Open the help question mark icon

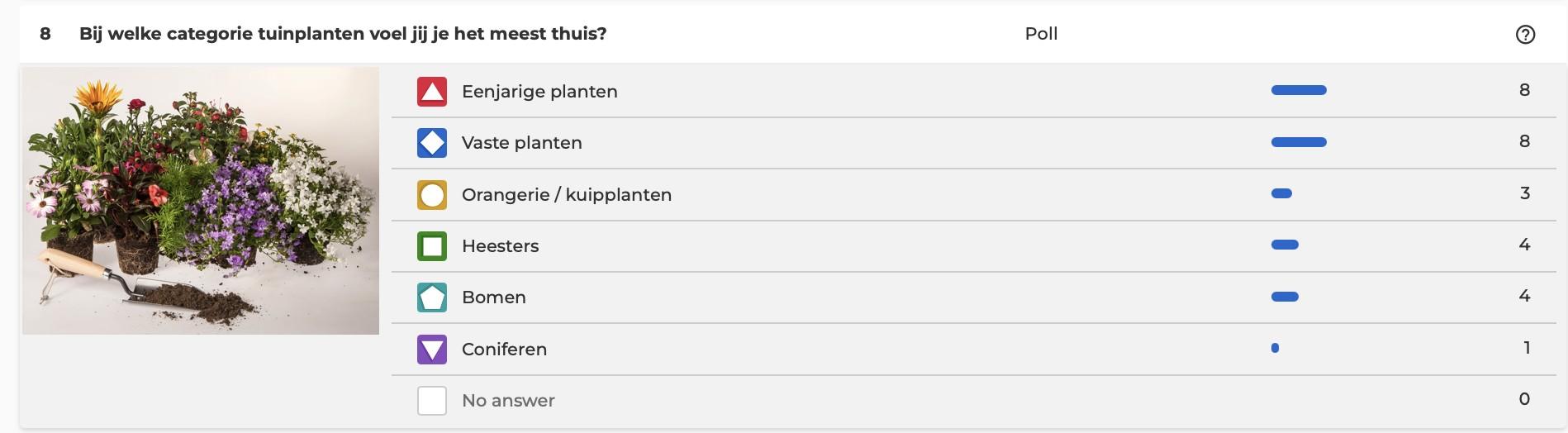click(x=1525, y=34)
